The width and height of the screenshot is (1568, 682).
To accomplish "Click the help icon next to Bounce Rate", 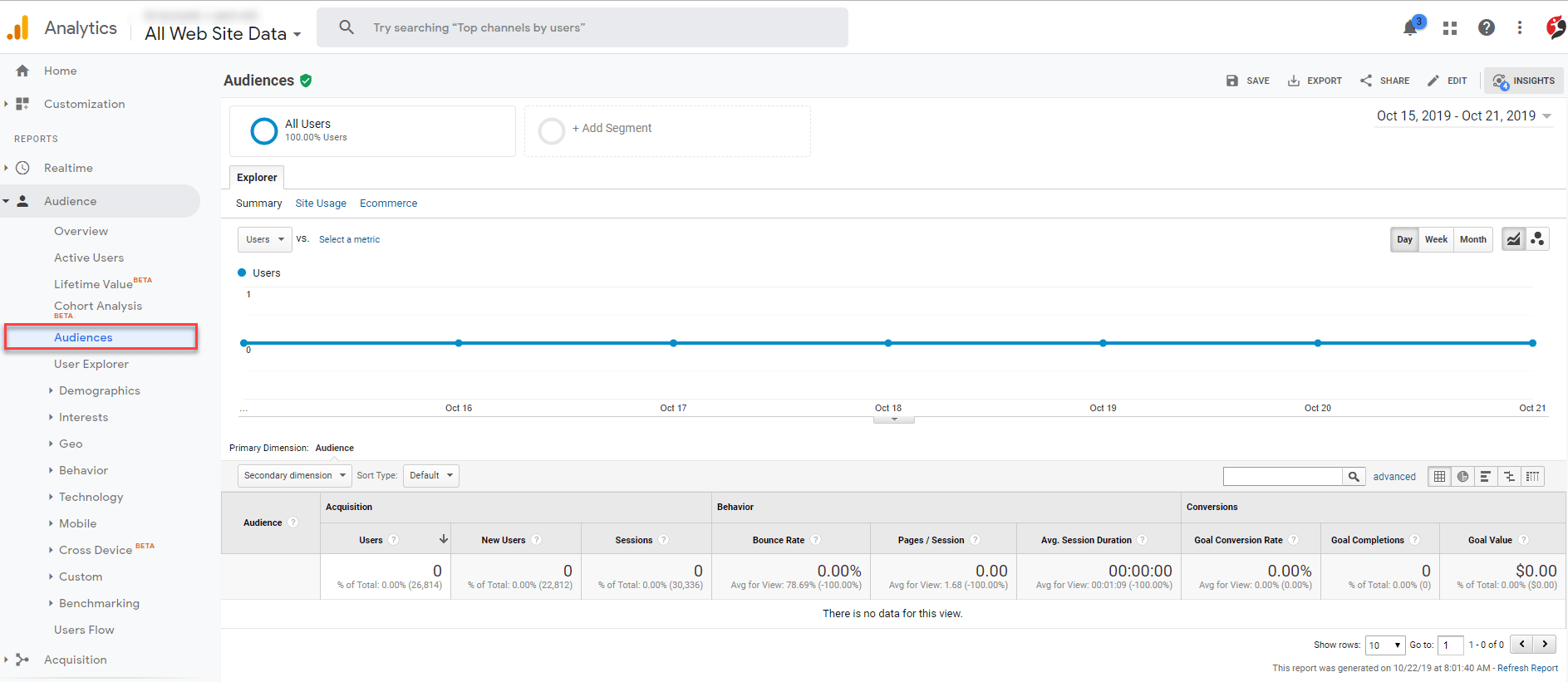I will (815, 540).
